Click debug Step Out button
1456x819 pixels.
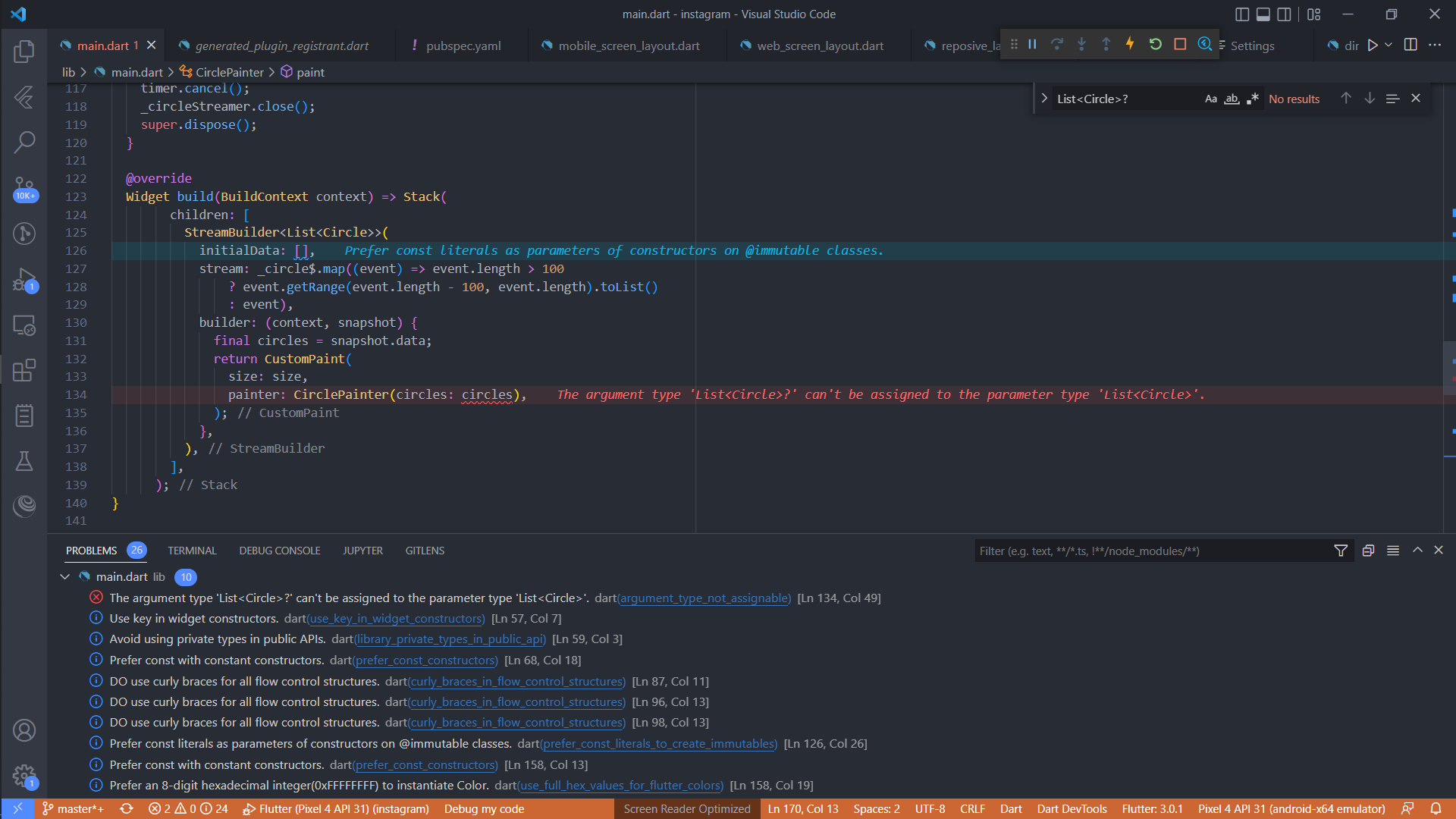click(x=1106, y=45)
